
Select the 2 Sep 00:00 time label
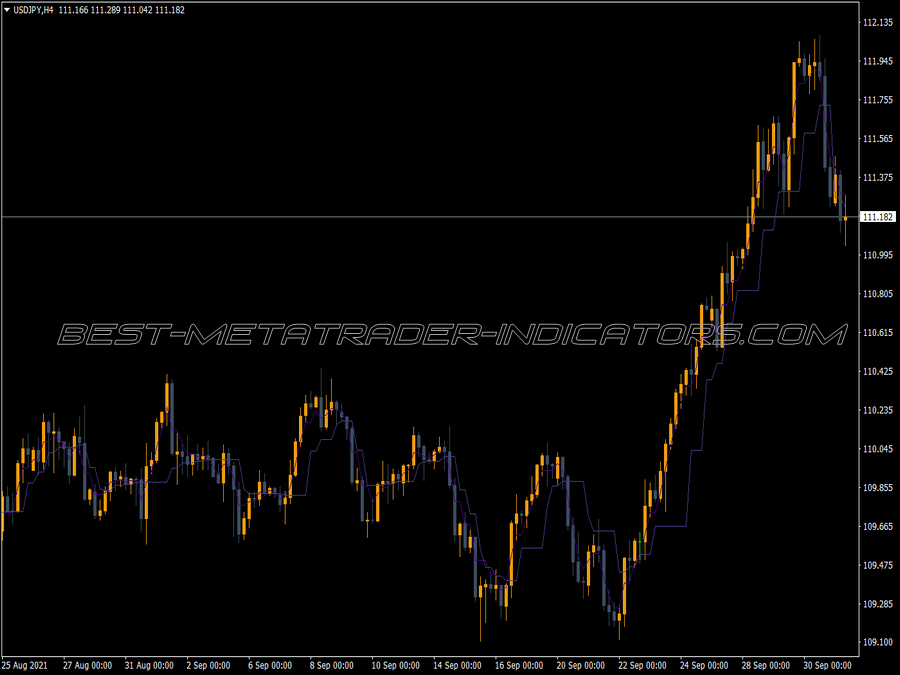[208, 665]
